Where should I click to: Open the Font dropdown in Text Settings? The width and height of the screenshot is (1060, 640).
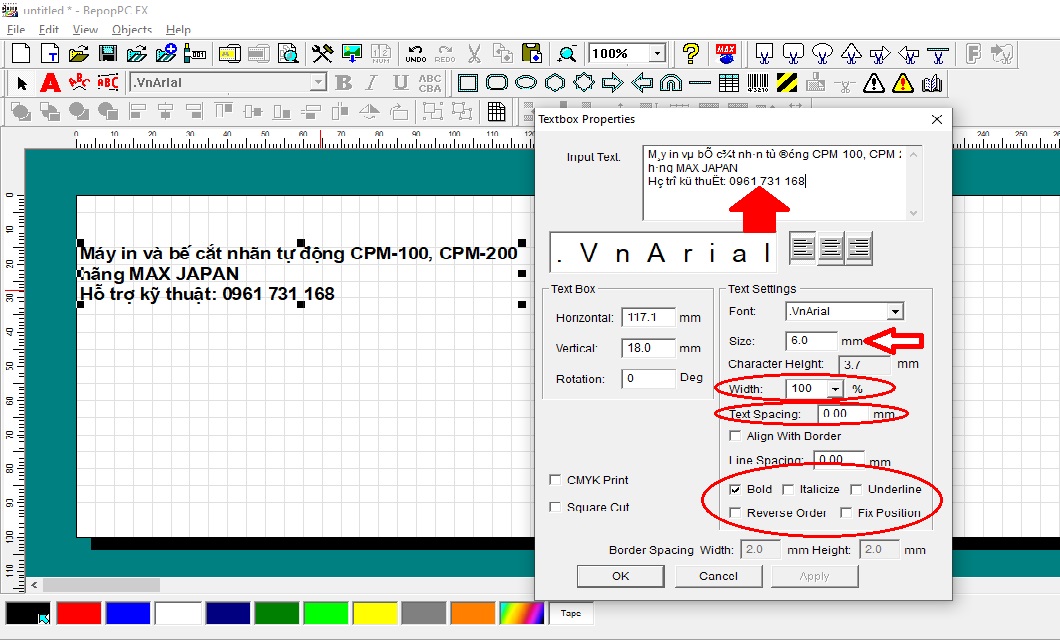pos(894,312)
